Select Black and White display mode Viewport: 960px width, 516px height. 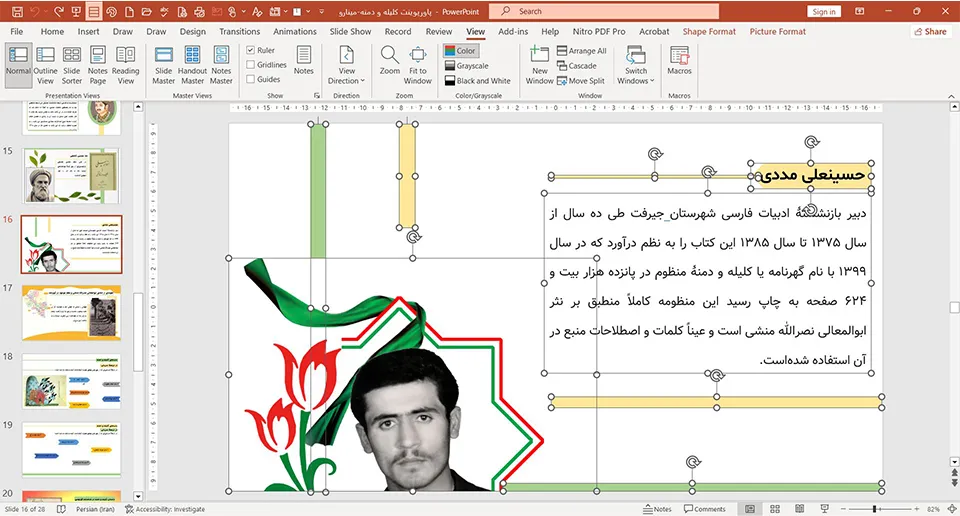click(478, 80)
